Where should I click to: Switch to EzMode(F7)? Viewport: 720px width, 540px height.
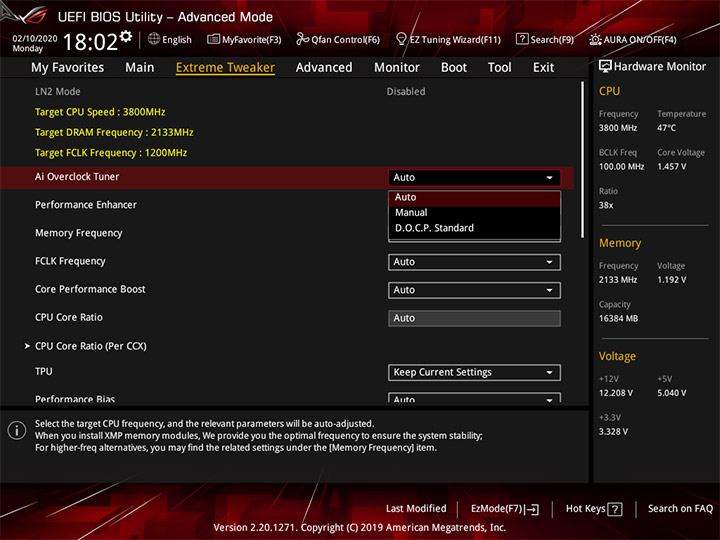pos(505,509)
